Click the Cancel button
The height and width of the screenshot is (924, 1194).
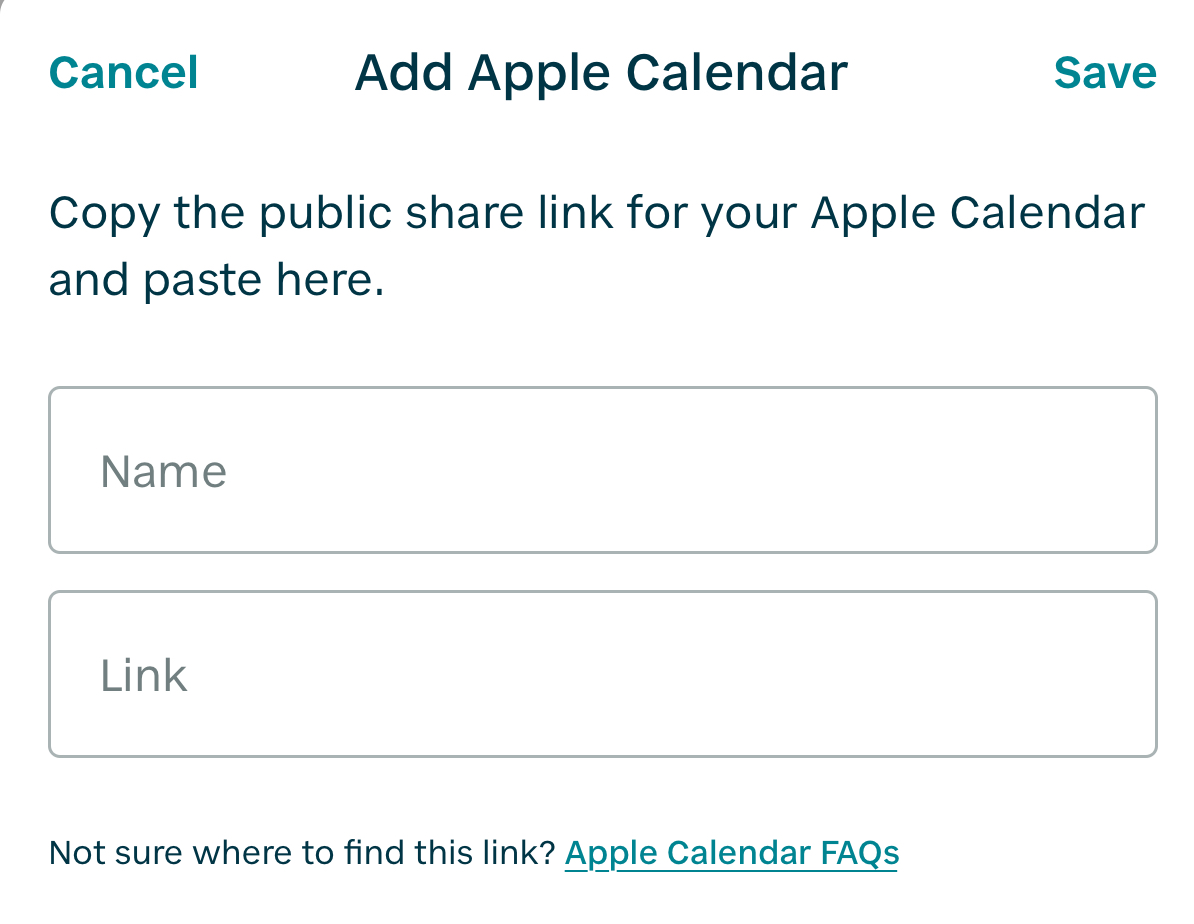[x=123, y=73]
